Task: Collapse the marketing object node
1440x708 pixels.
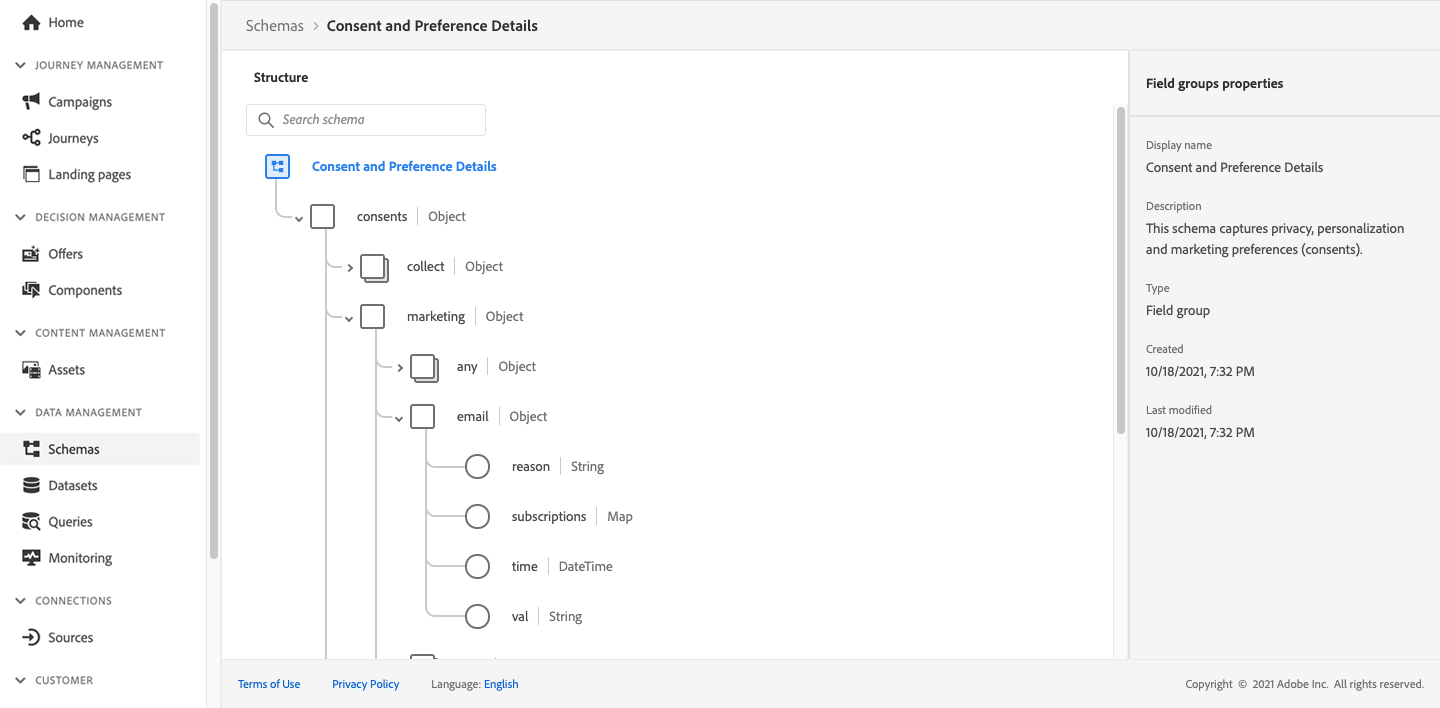Action: click(349, 318)
